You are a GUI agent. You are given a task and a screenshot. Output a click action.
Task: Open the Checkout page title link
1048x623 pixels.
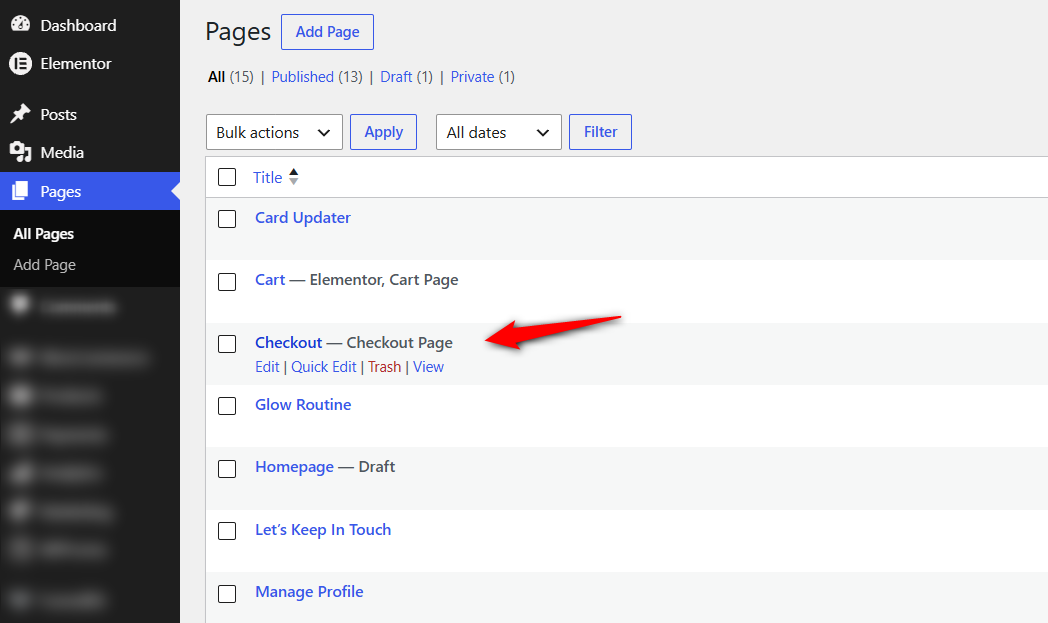289,342
